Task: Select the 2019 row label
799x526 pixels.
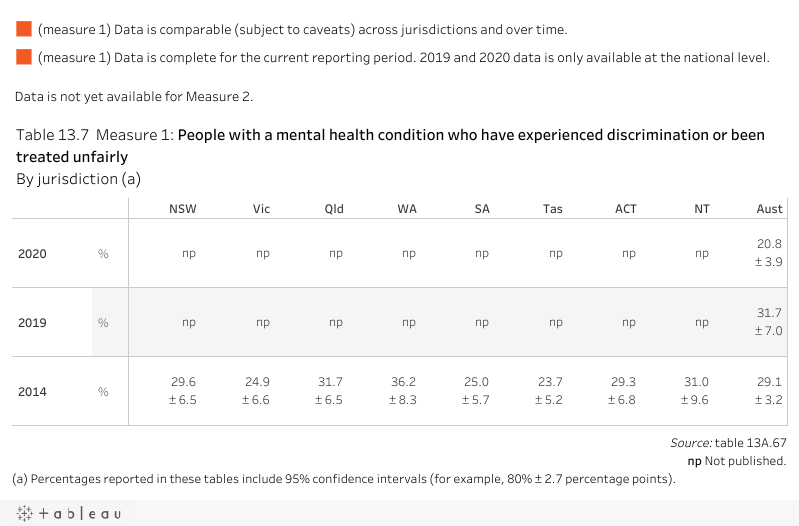Action: tap(32, 323)
